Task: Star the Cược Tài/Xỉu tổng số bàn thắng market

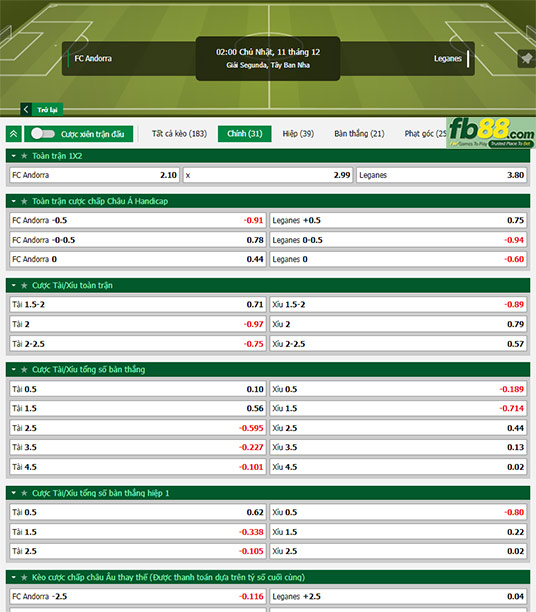Action: click(x=24, y=370)
